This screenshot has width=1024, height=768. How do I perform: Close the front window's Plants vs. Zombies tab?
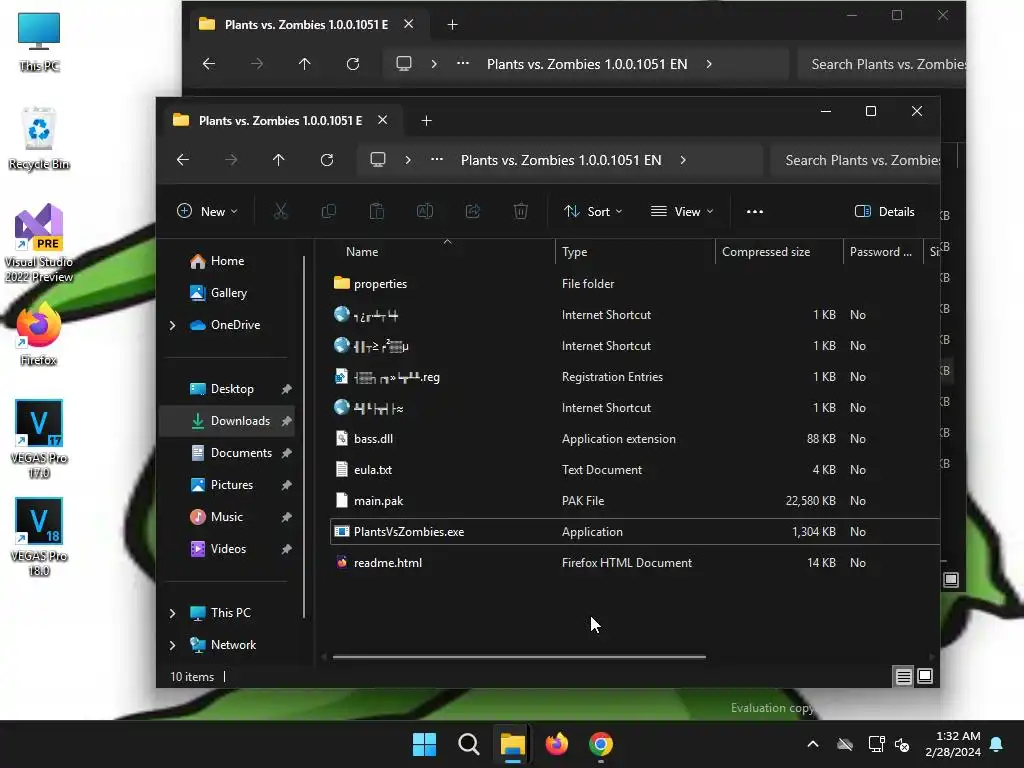pyautogui.click(x=383, y=120)
